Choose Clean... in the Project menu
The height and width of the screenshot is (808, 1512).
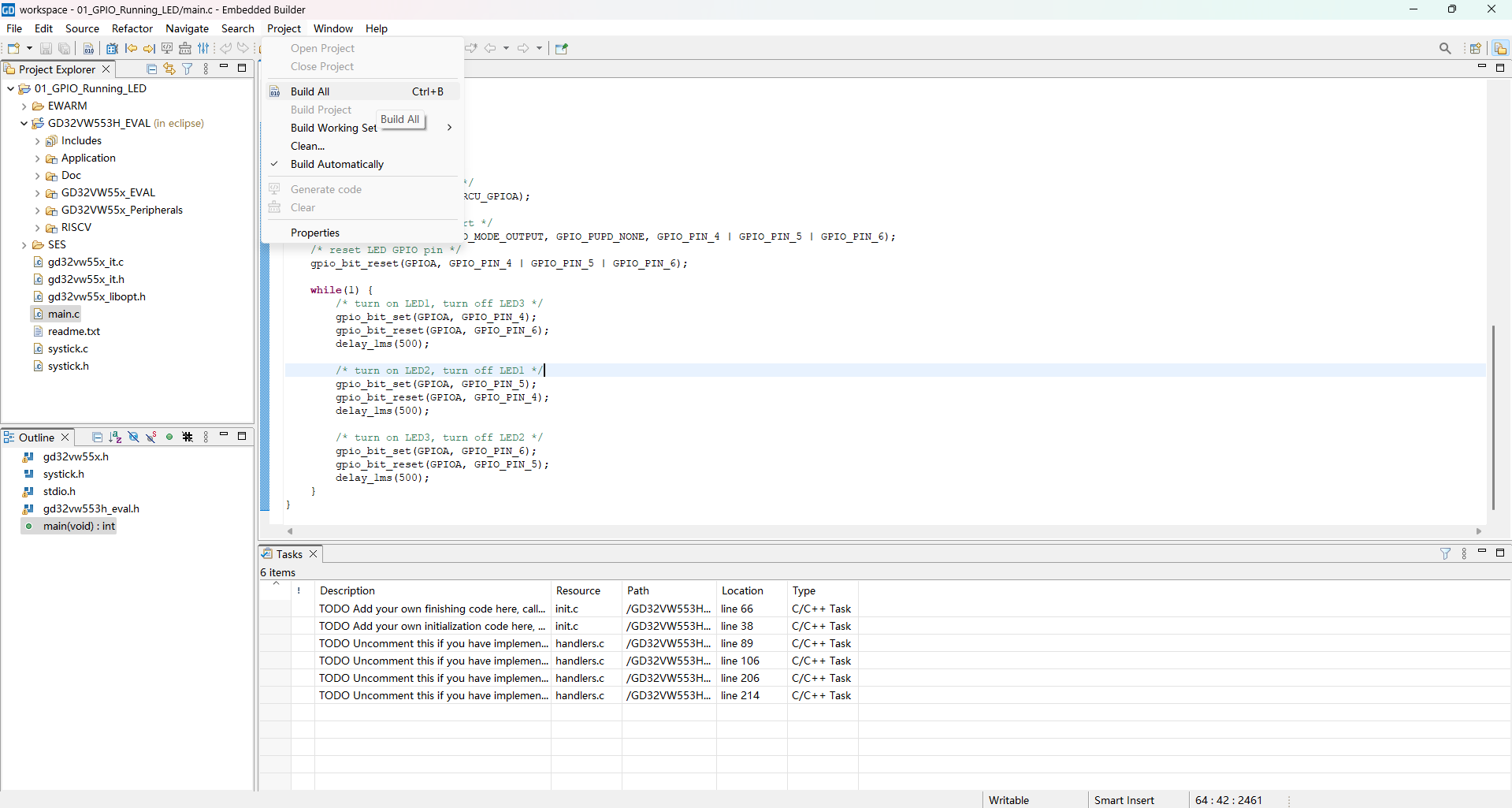(307, 146)
